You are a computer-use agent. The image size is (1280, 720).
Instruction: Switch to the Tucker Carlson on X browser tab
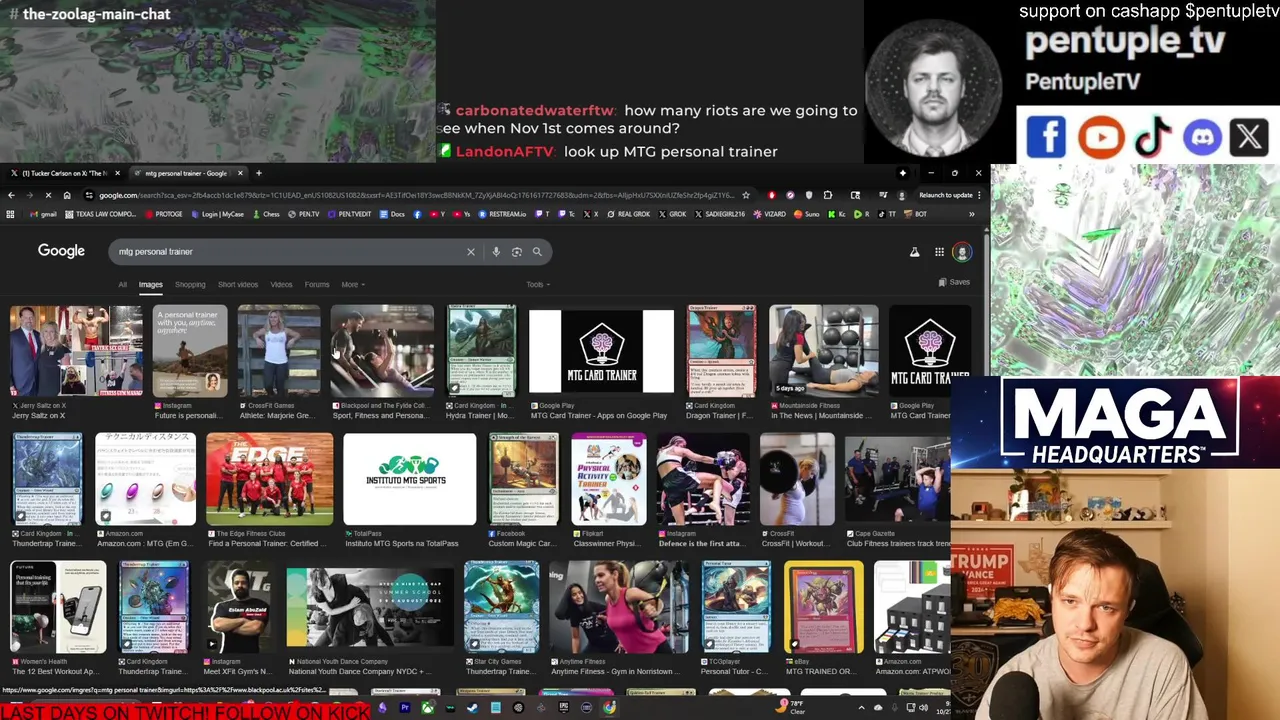coord(62,173)
